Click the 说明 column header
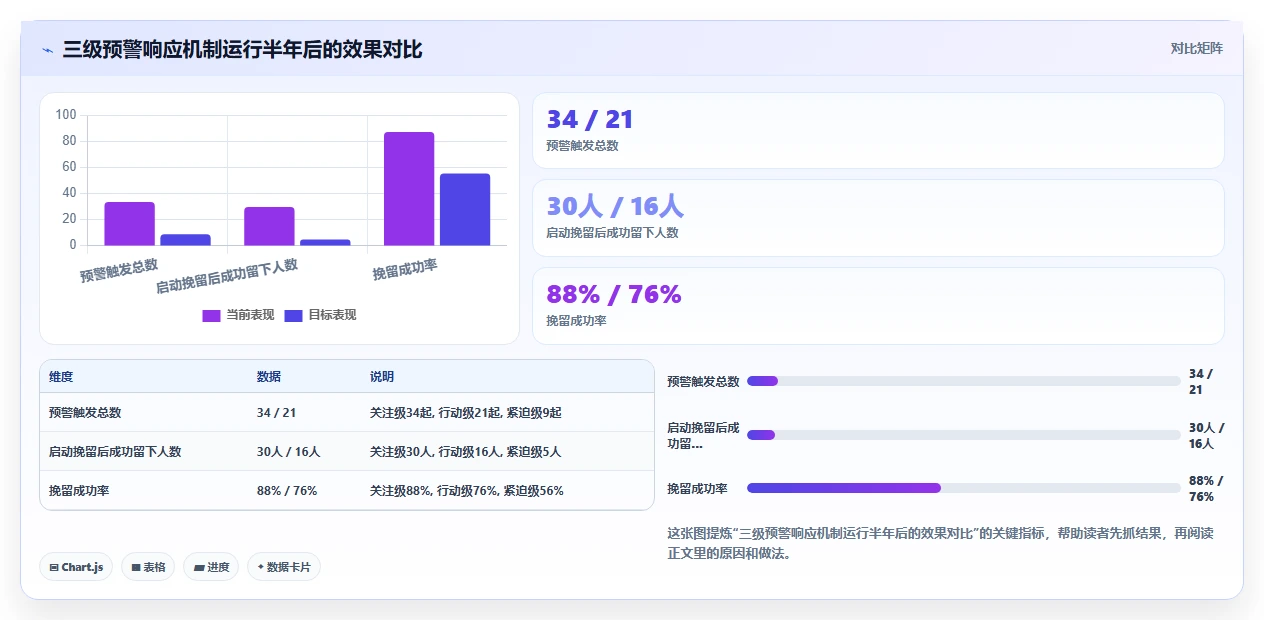The height and width of the screenshot is (620, 1264). 382,377
